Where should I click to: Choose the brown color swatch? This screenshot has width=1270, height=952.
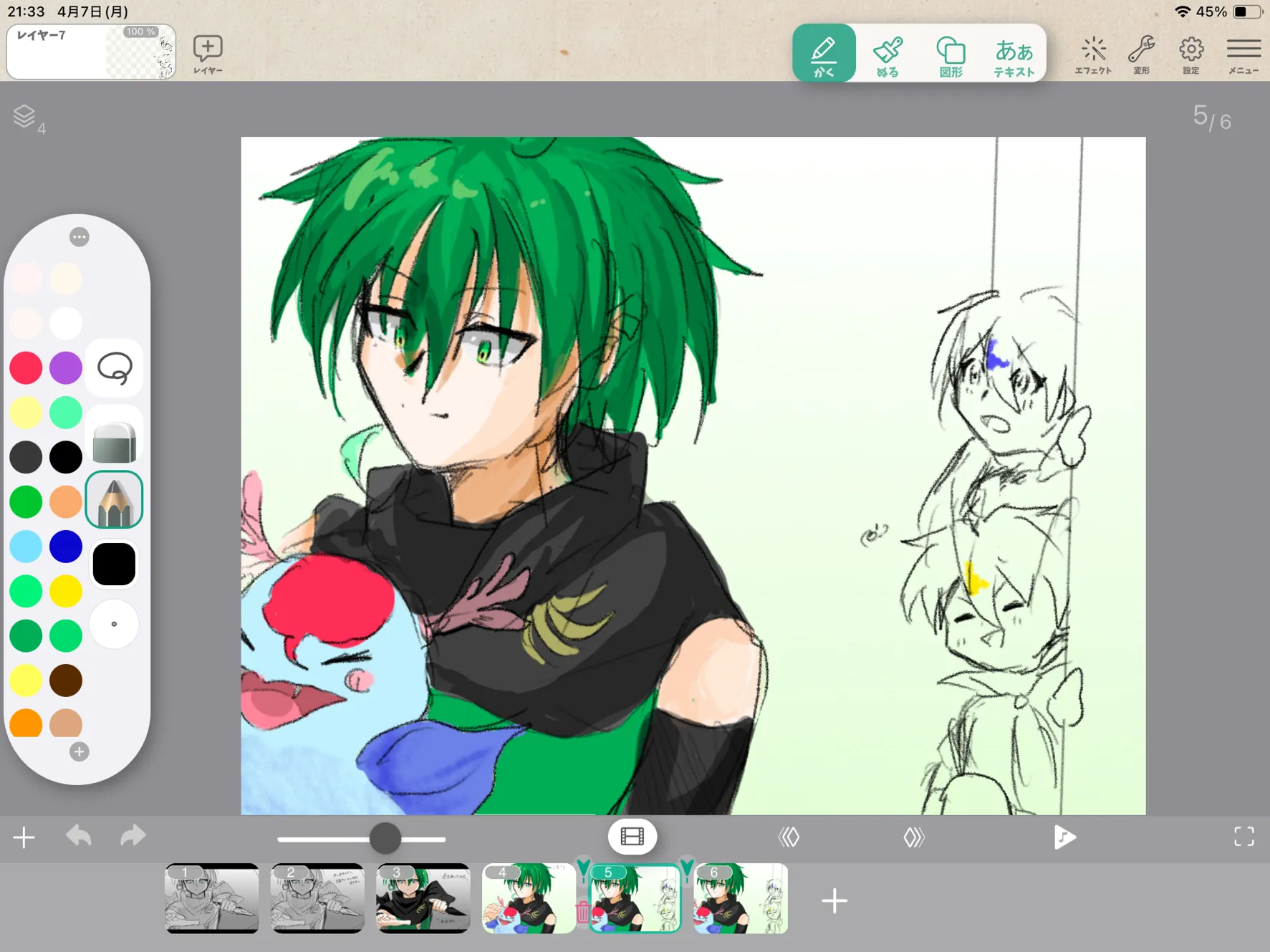[66, 680]
